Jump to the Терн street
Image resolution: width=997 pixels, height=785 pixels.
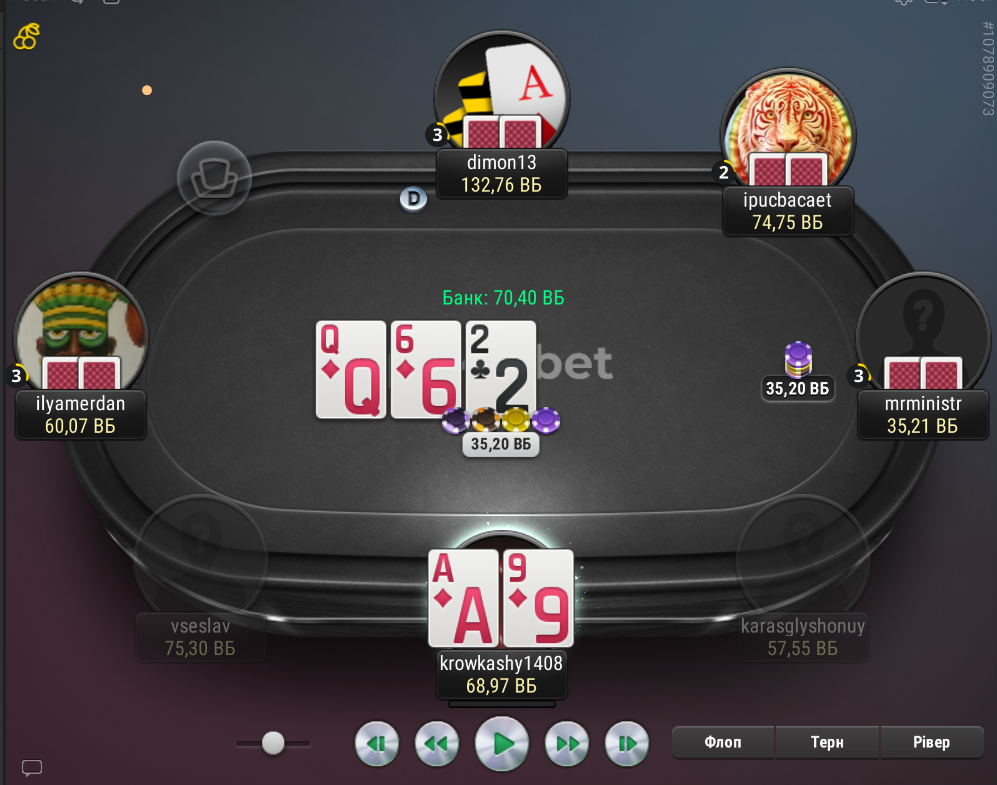tap(827, 742)
